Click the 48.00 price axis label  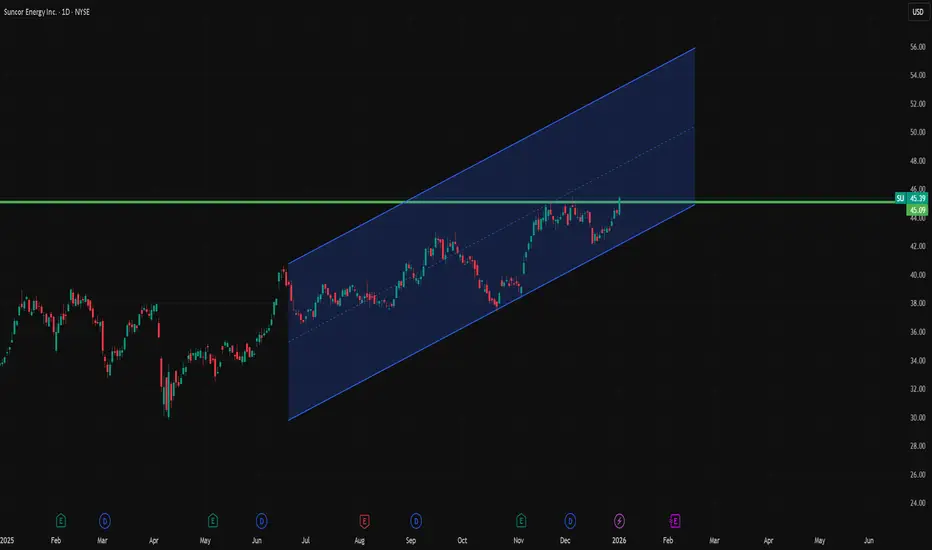[x=918, y=161]
